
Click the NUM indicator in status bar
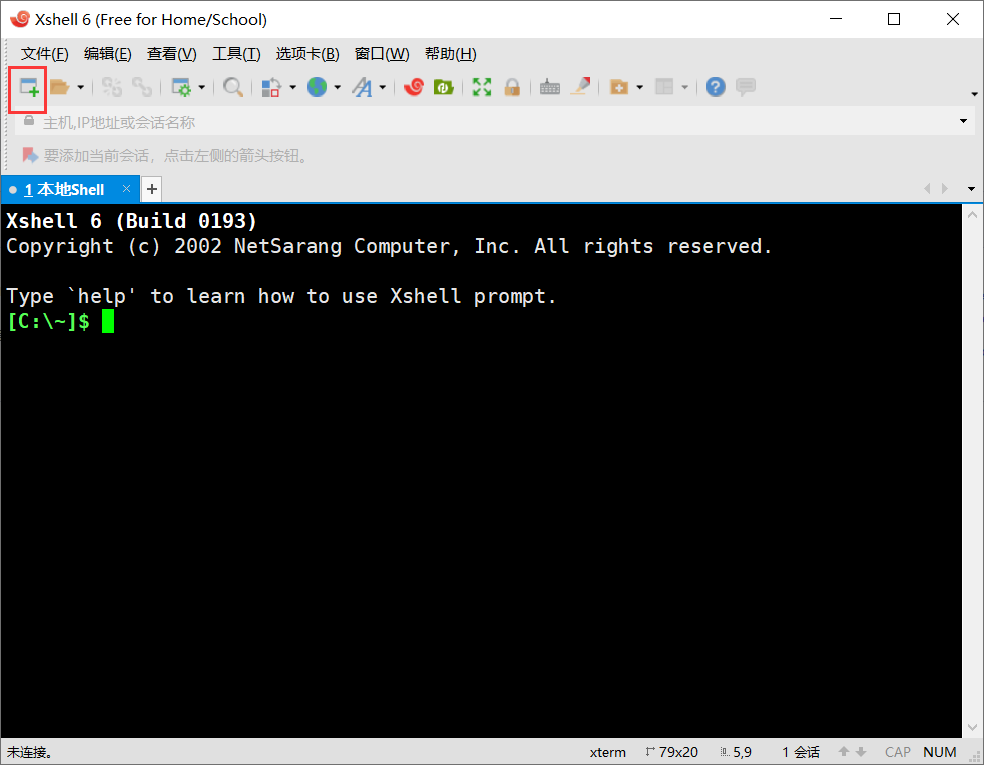point(939,752)
